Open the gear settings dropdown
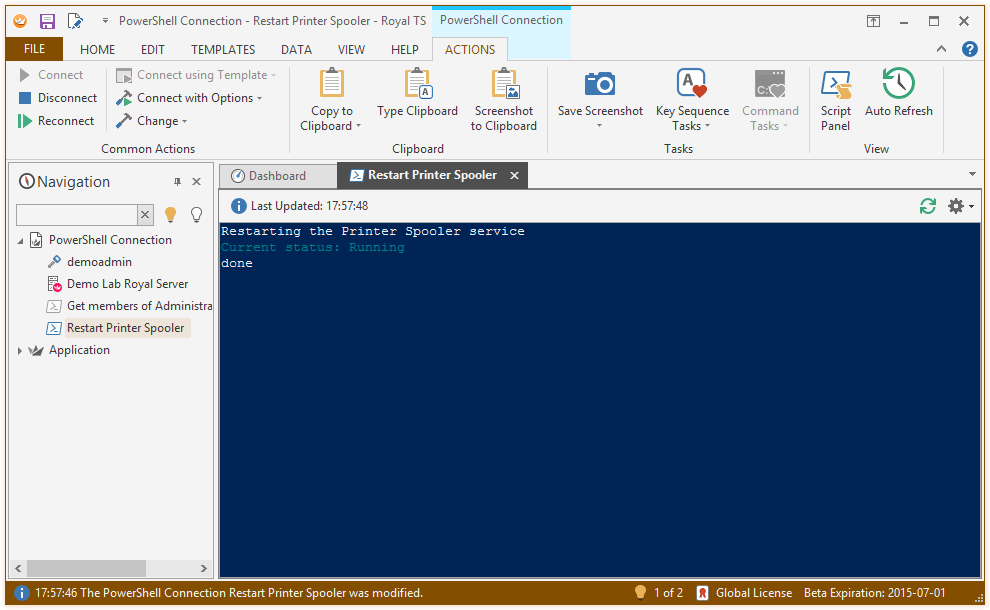This screenshot has width=990, height=610. tap(961, 206)
